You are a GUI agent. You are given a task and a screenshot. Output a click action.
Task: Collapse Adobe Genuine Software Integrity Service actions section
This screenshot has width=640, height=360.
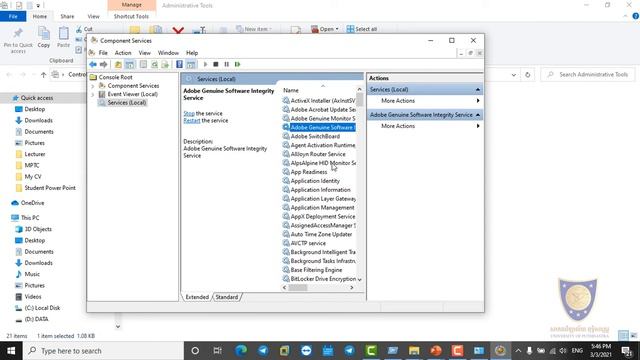(x=478, y=115)
